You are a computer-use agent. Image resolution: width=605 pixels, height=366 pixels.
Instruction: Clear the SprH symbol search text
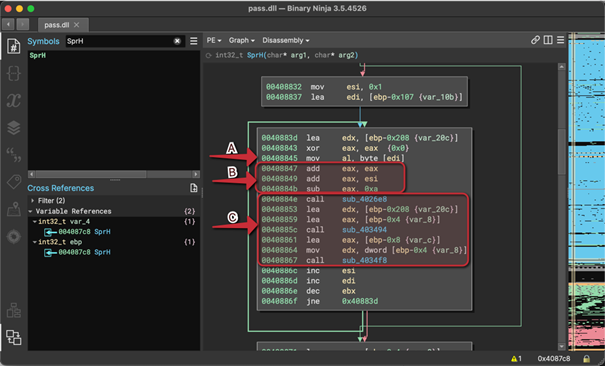177,41
